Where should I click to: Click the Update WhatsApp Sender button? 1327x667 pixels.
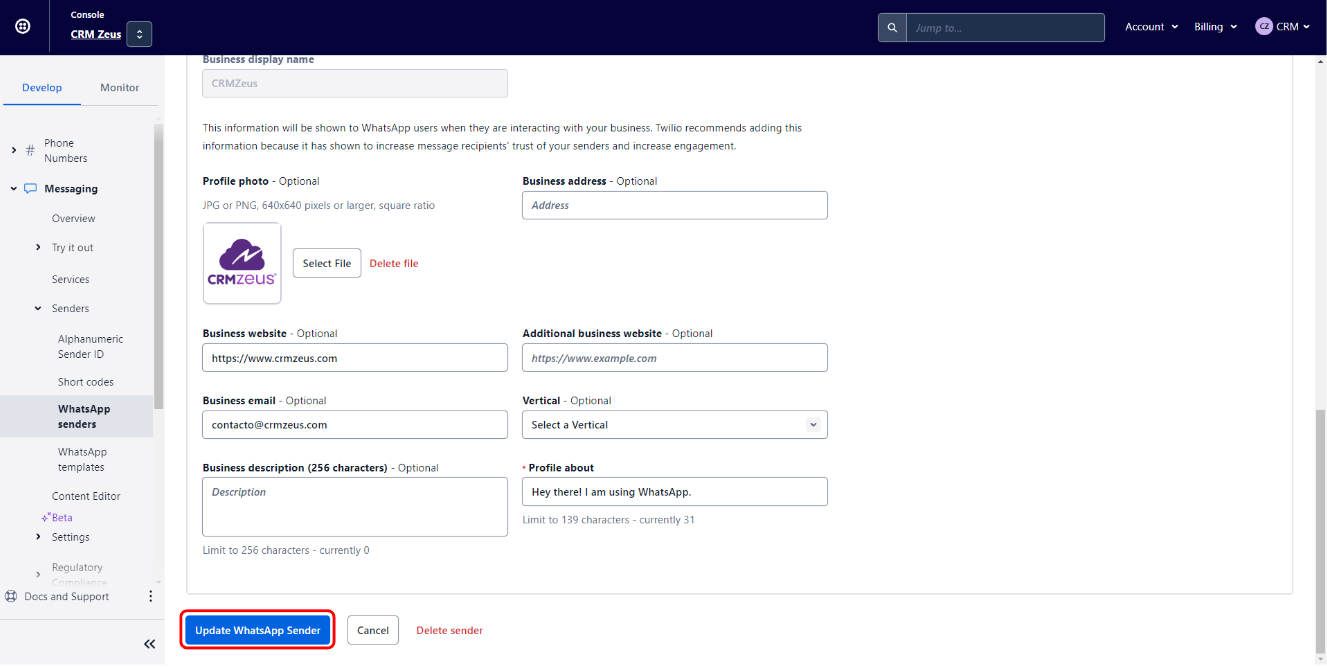point(258,630)
